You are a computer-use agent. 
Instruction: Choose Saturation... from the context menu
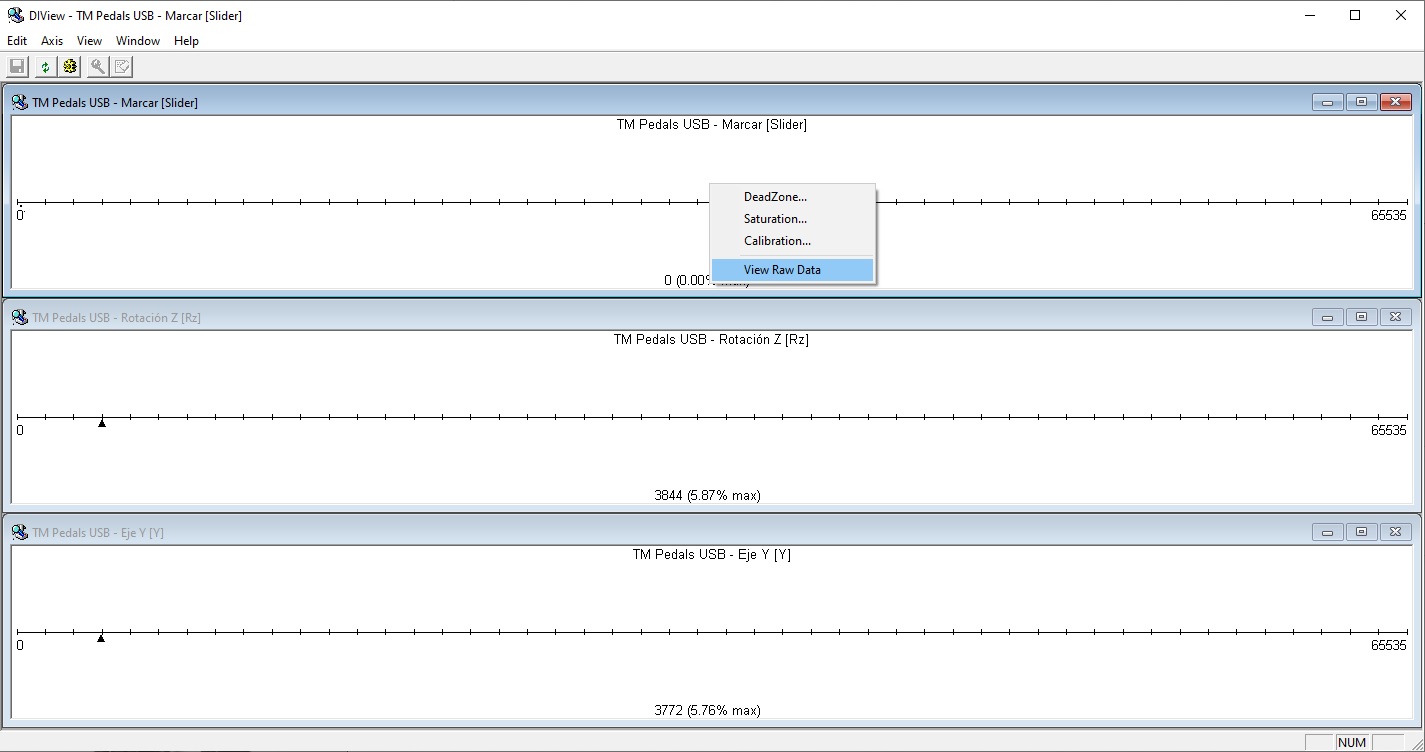(x=792, y=219)
